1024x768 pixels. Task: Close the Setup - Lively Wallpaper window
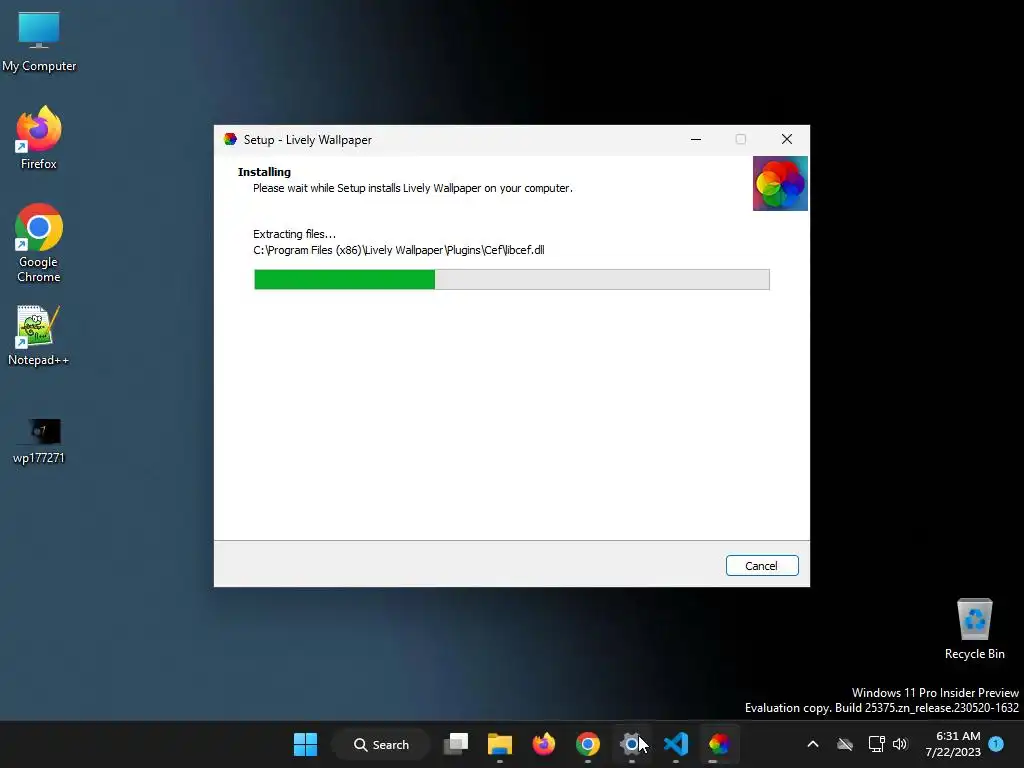[787, 139]
